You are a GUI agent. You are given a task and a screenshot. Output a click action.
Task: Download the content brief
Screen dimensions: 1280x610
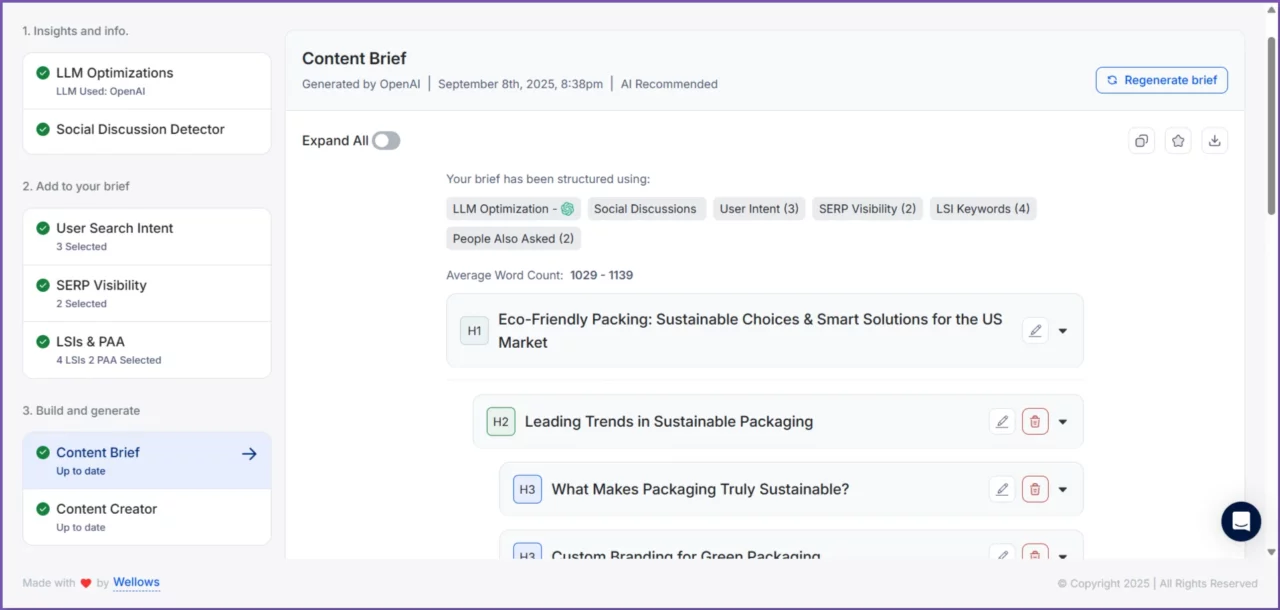pyautogui.click(x=1214, y=141)
